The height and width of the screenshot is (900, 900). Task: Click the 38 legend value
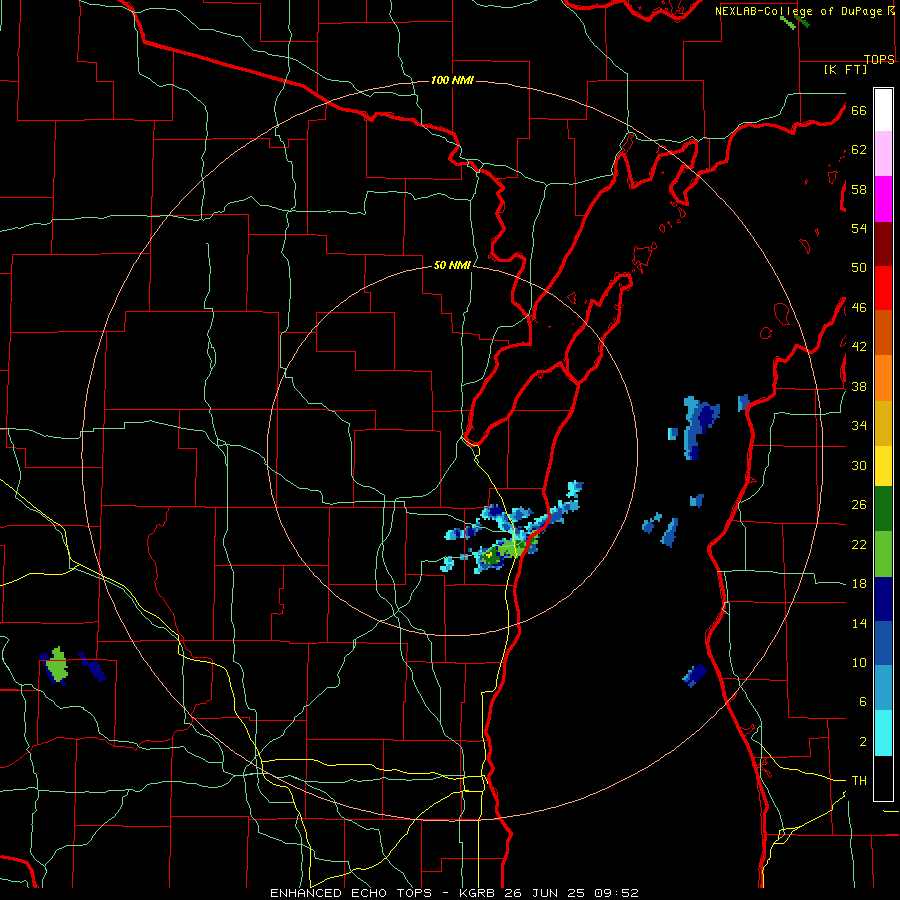pos(859,386)
